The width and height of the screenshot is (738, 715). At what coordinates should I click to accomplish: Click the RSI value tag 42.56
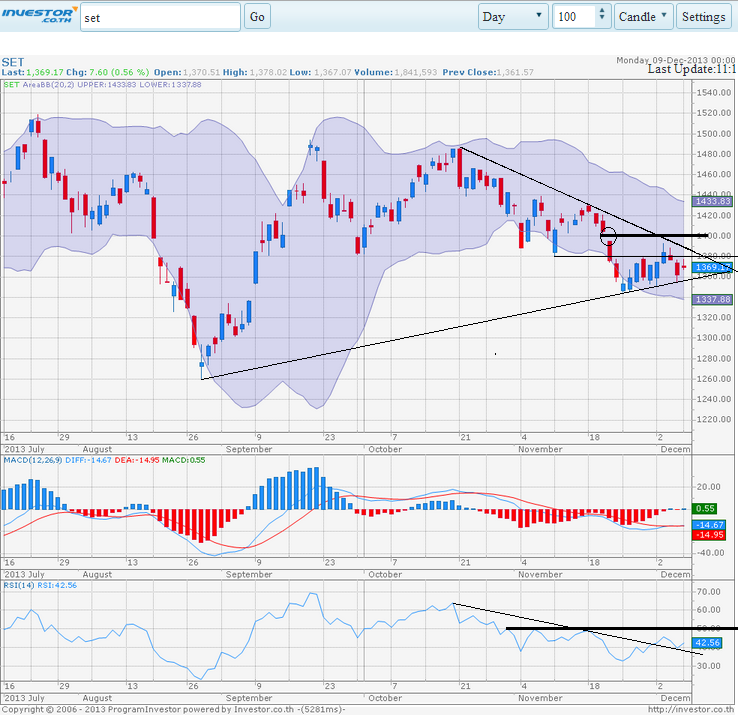pos(708,642)
